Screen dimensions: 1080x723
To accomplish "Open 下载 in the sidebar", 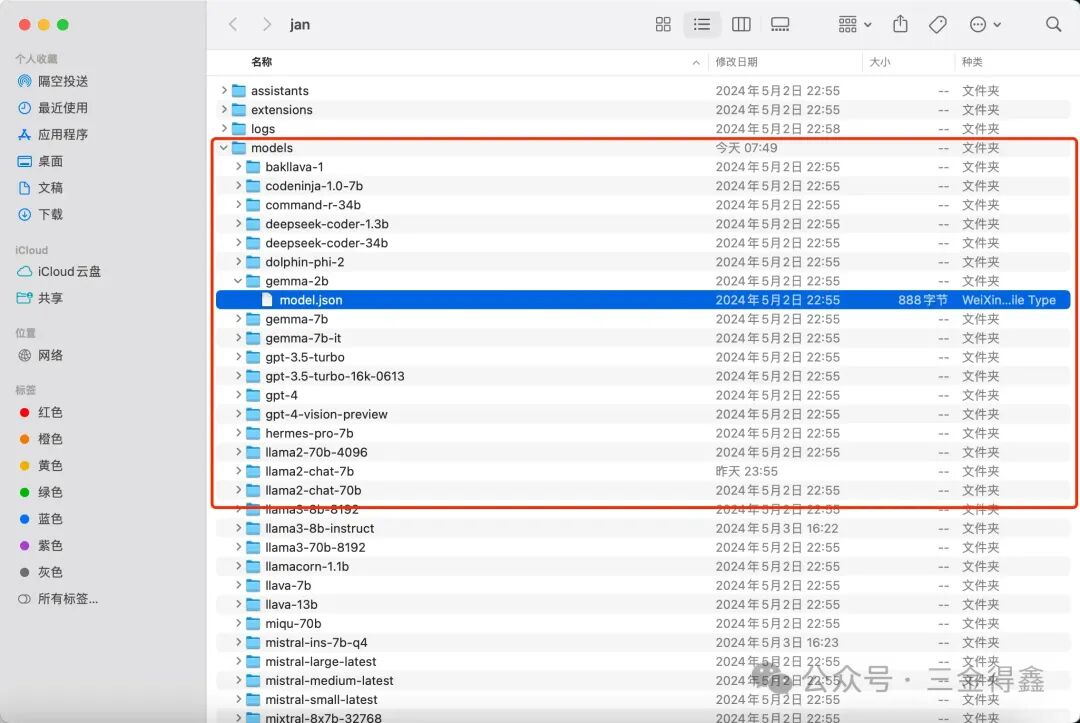I will click(50, 214).
